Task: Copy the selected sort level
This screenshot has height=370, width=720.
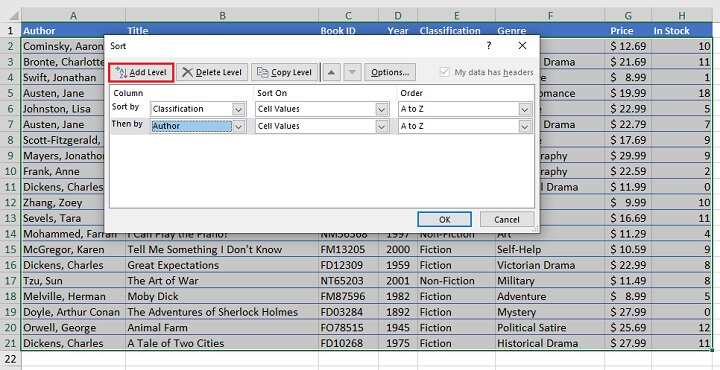Action: click(285, 73)
